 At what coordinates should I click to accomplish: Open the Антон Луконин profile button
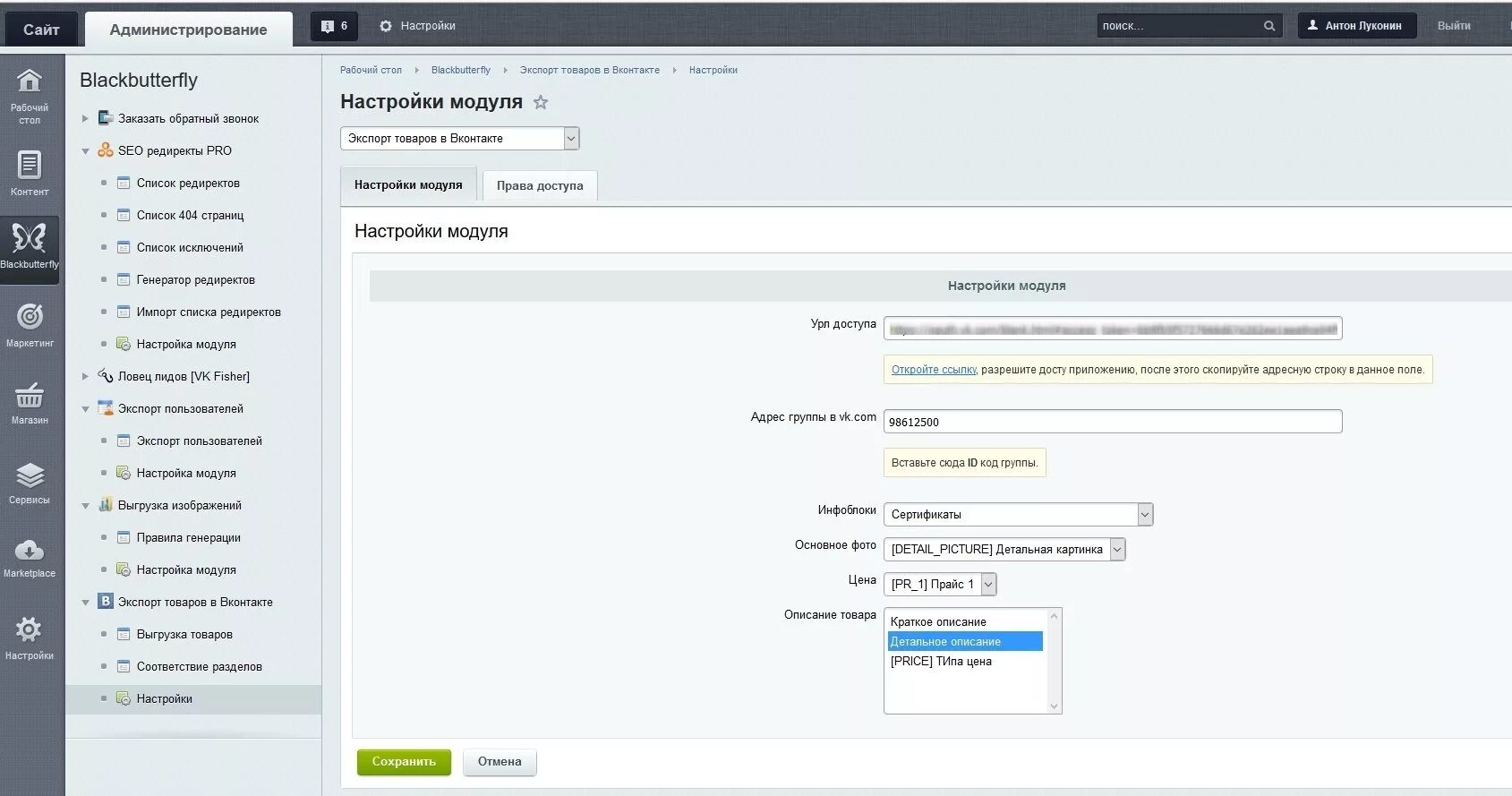tap(1357, 26)
